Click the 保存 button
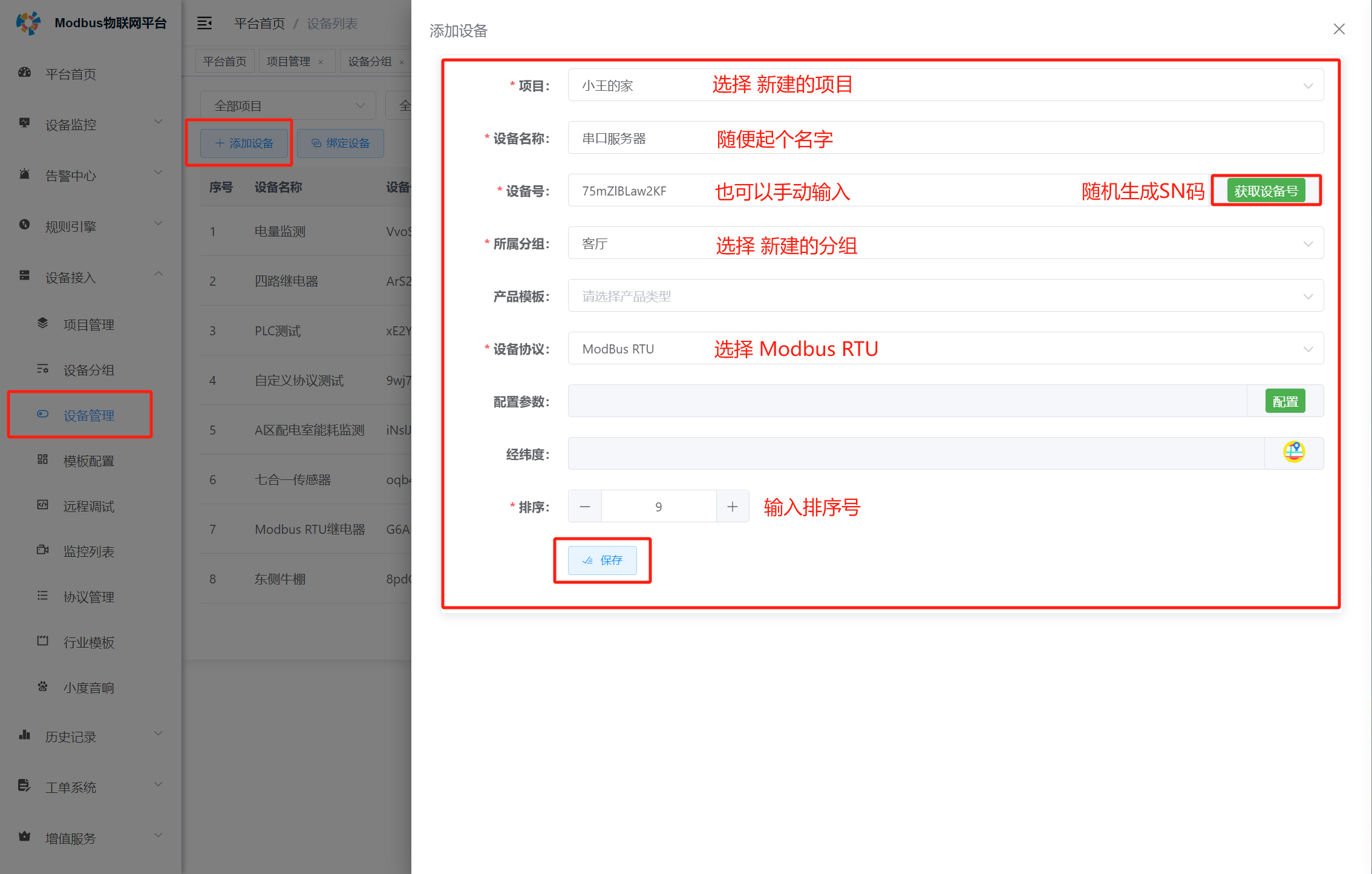1372x874 pixels. click(602, 560)
